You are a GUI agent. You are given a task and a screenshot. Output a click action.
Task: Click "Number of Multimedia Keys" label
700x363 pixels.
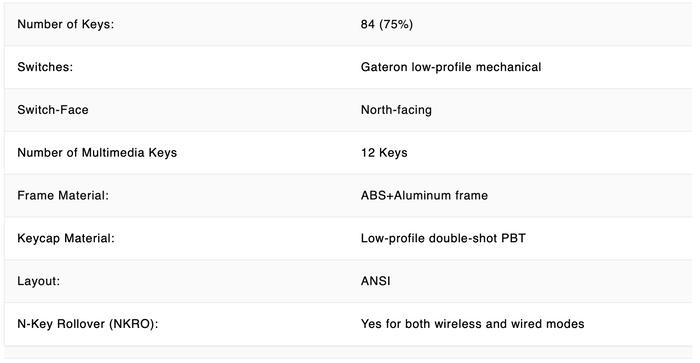pos(97,153)
